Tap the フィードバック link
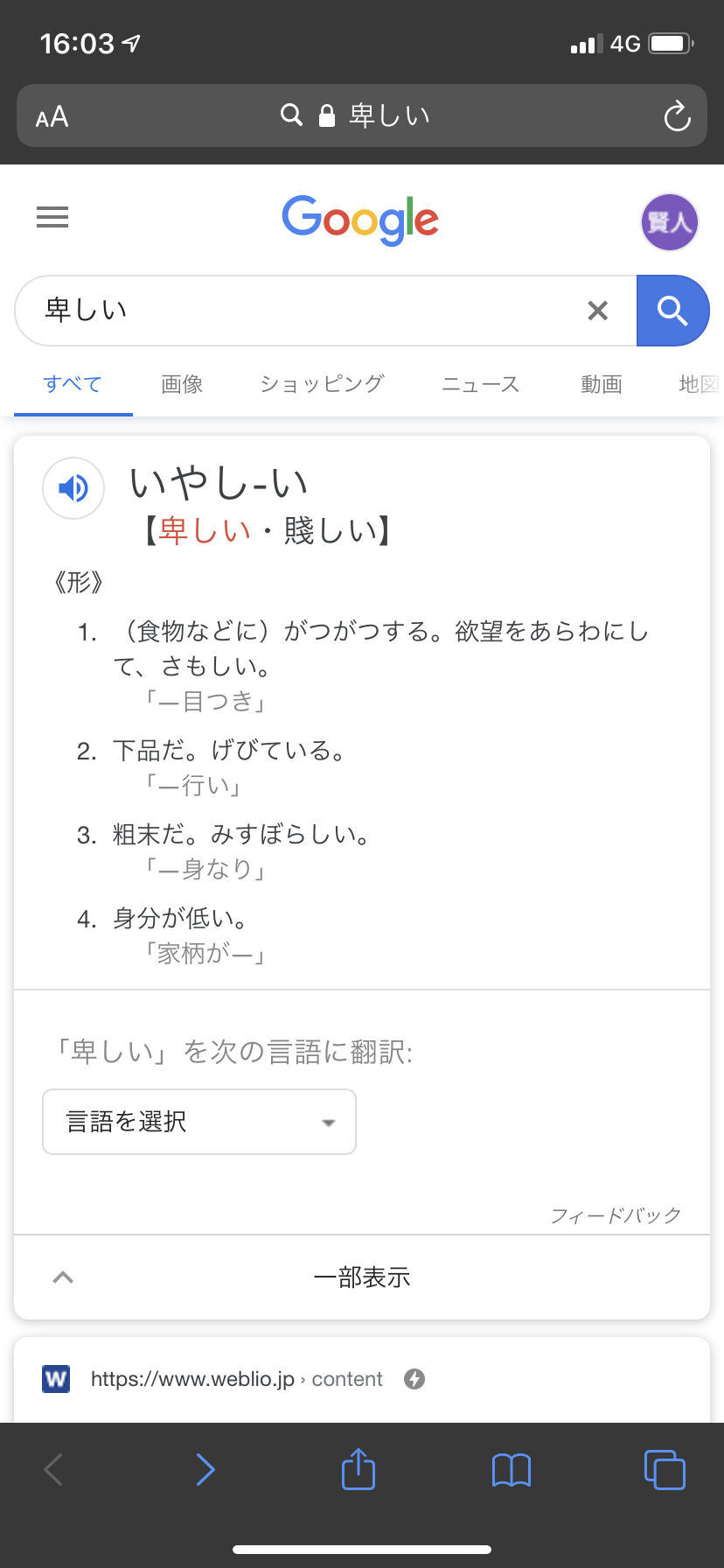This screenshot has height=1568, width=724. click(616, 1215)
